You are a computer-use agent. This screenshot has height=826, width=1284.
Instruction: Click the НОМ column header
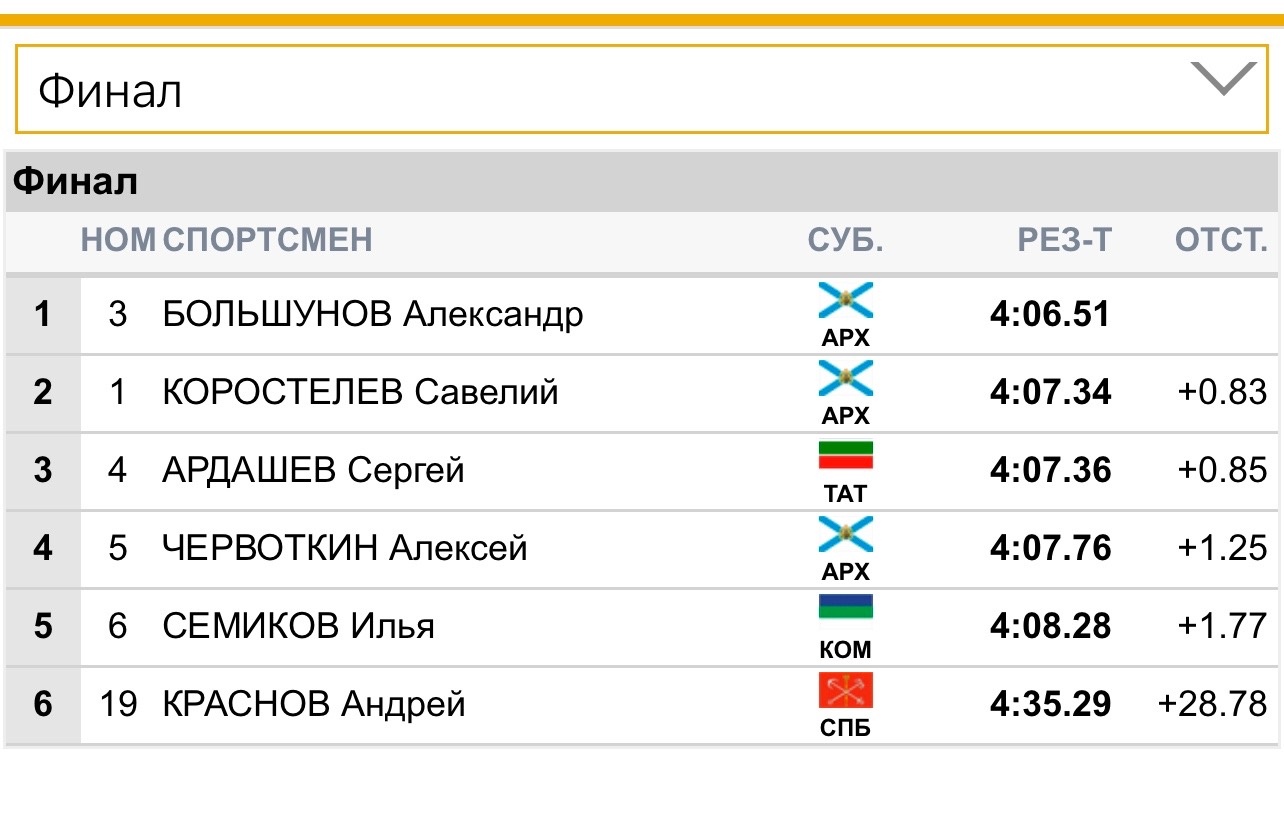(118, 240)
